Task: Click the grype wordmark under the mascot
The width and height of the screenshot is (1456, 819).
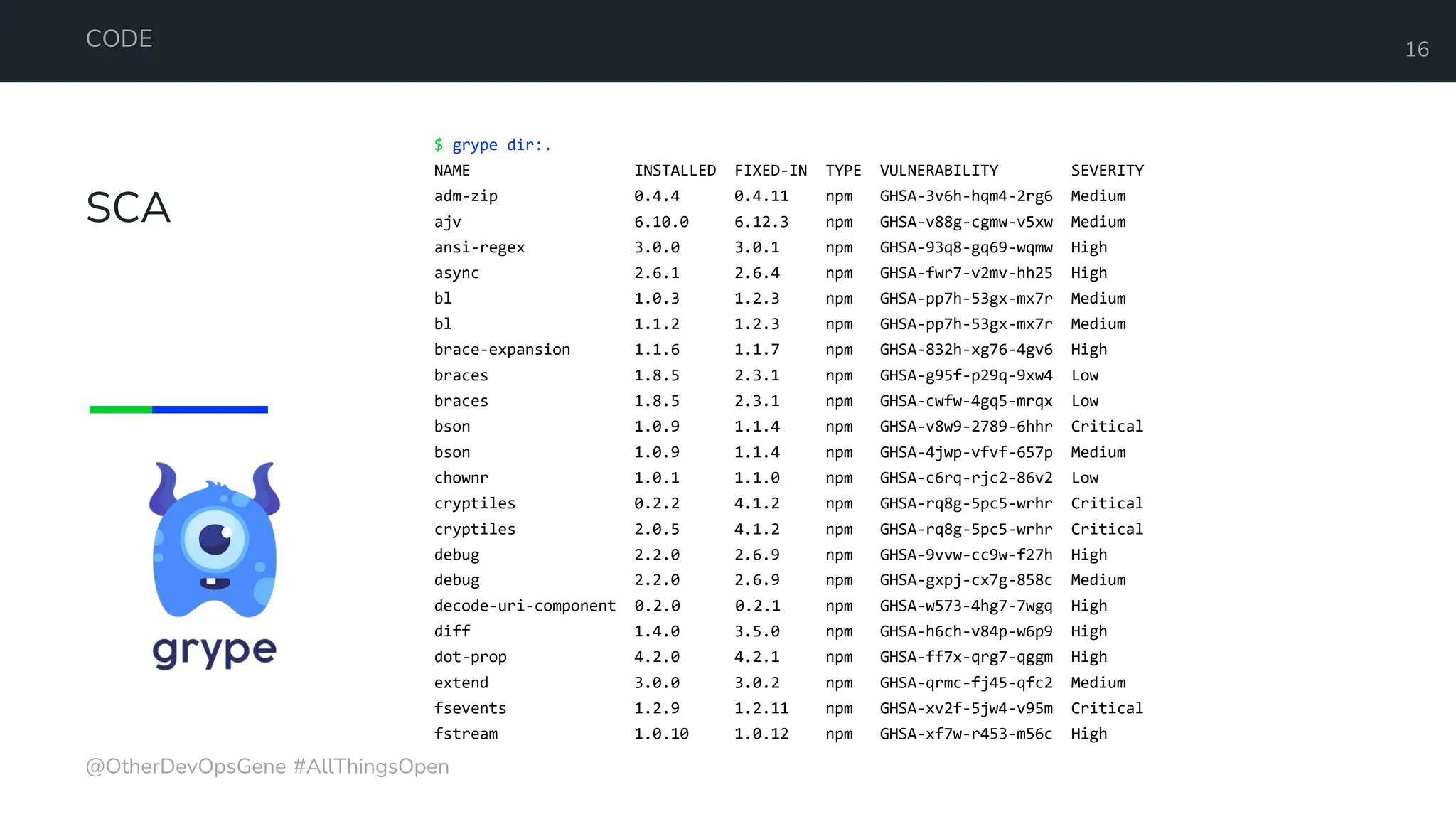Action: click(214, 651)
